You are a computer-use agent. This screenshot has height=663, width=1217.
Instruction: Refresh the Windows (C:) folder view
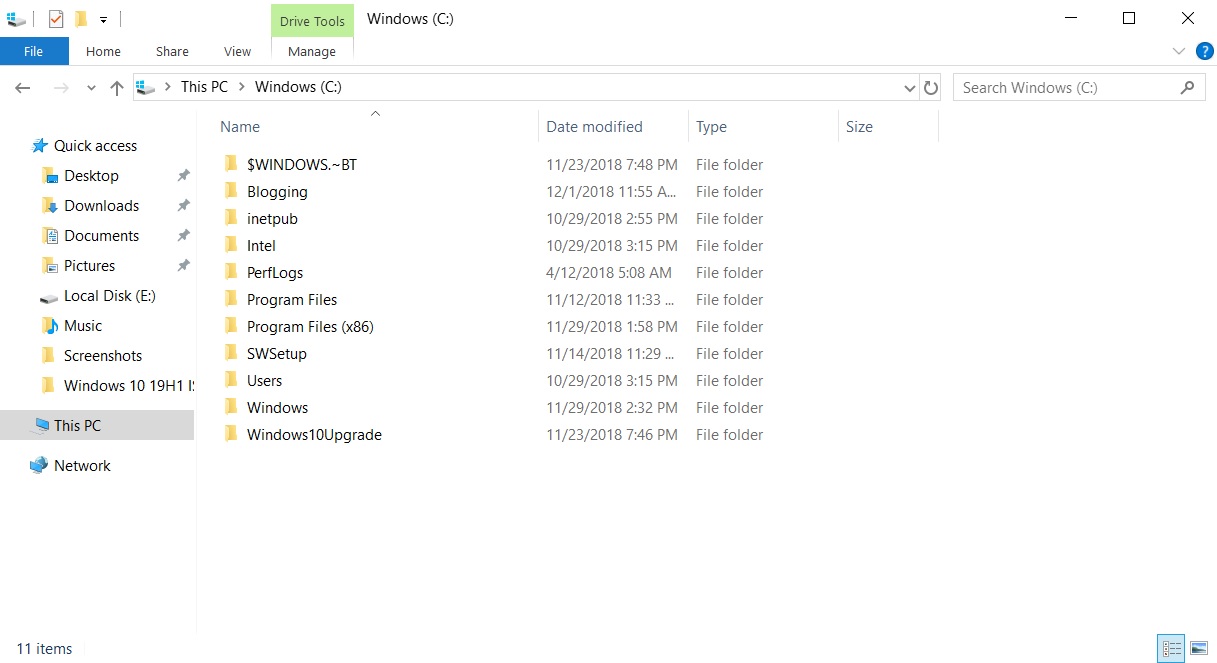pyautogui.click(x=931, y=88)
